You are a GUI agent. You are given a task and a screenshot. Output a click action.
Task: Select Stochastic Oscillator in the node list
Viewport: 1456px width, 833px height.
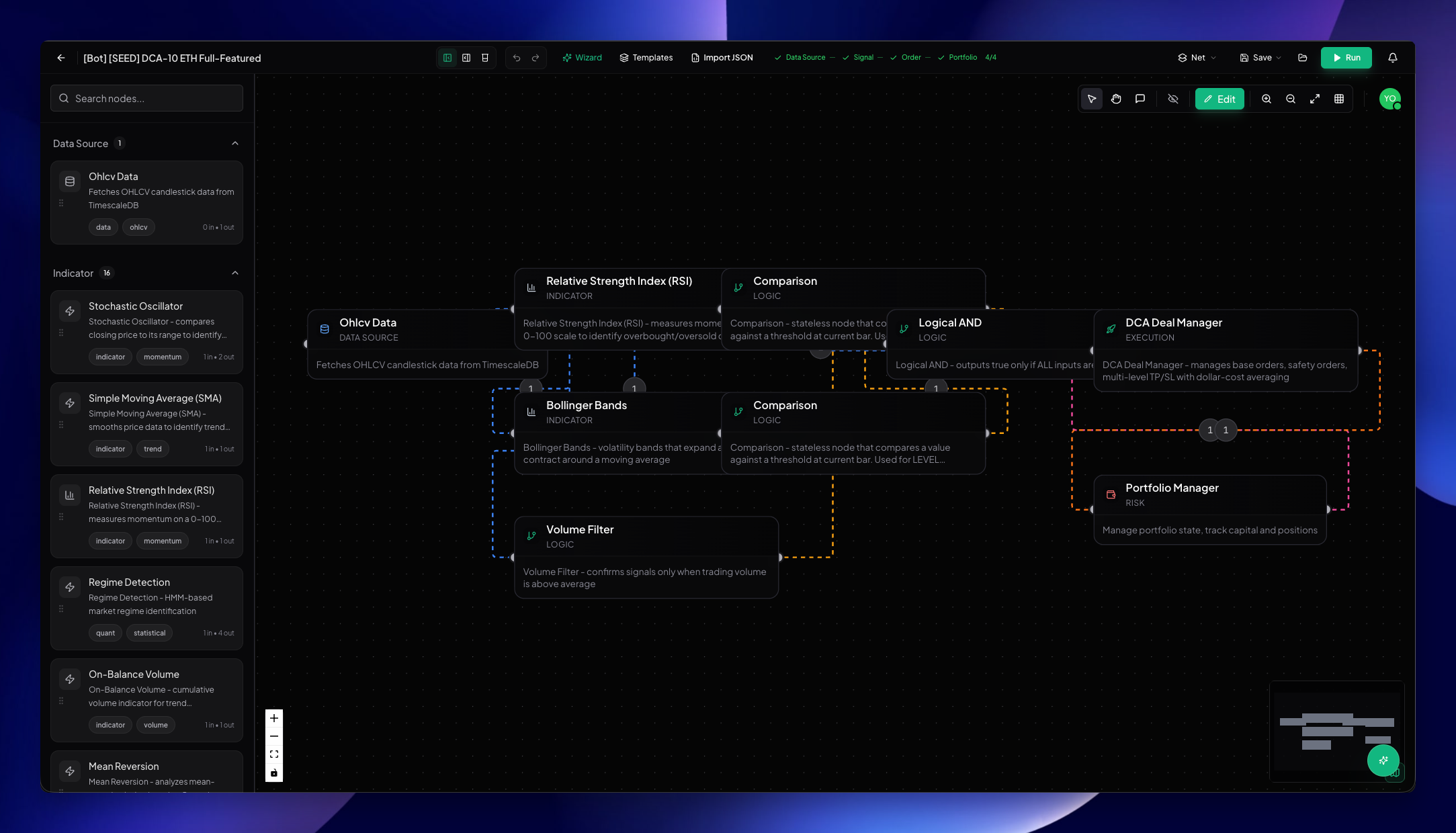pos(146,332)
